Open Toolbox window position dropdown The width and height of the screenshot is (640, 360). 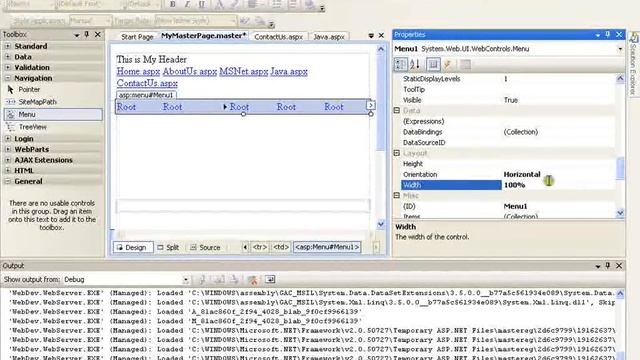[x=76, y=35]
